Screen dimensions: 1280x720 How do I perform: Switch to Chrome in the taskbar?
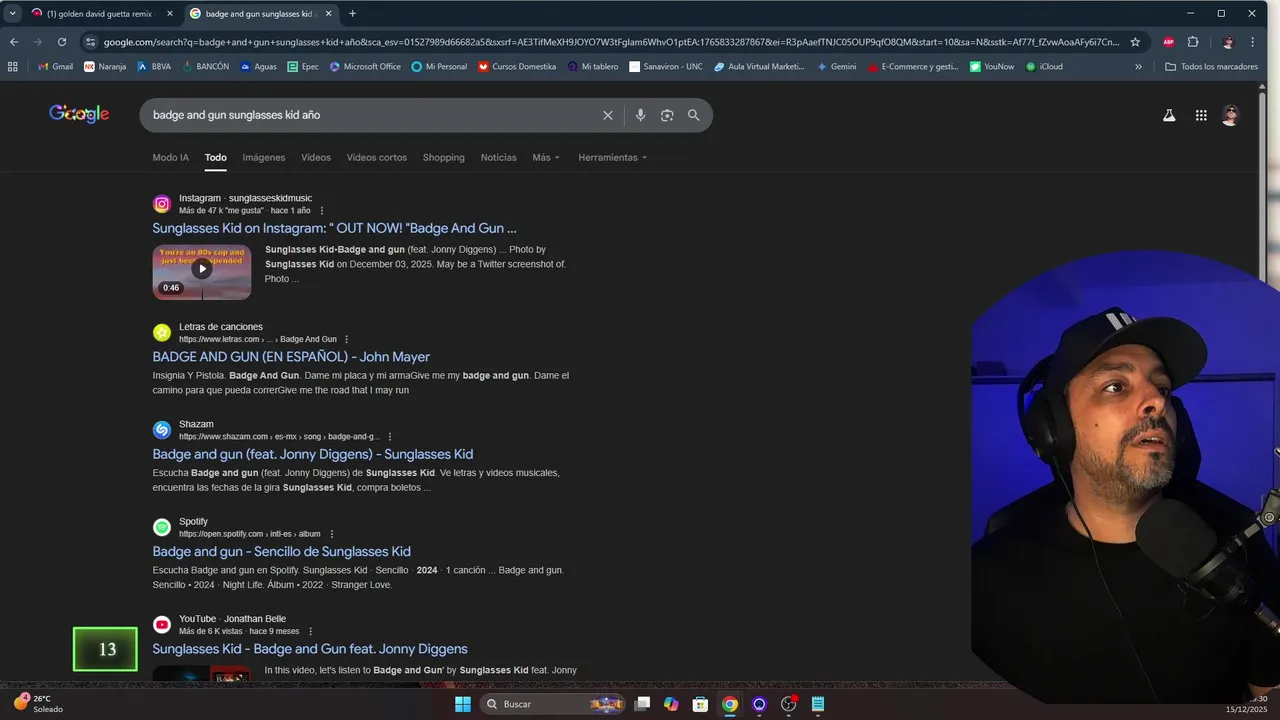[730, 704]
